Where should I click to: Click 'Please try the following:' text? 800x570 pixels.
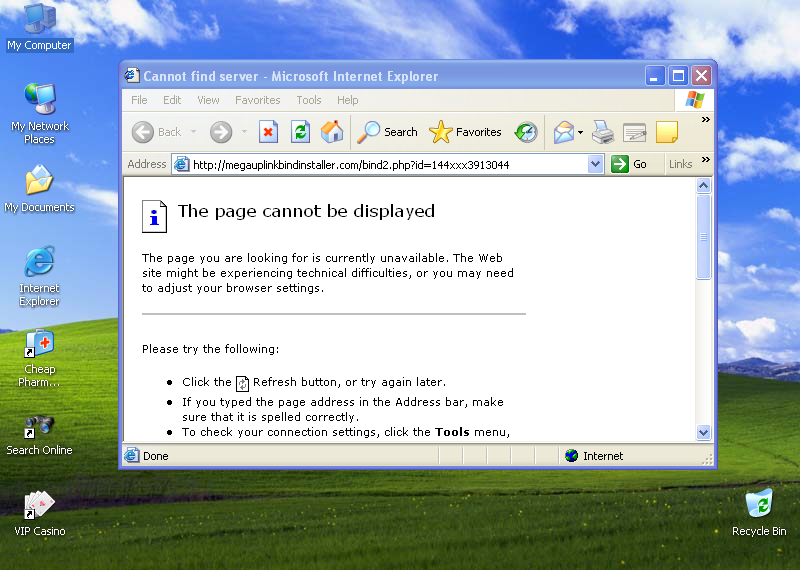pos(211,349)
